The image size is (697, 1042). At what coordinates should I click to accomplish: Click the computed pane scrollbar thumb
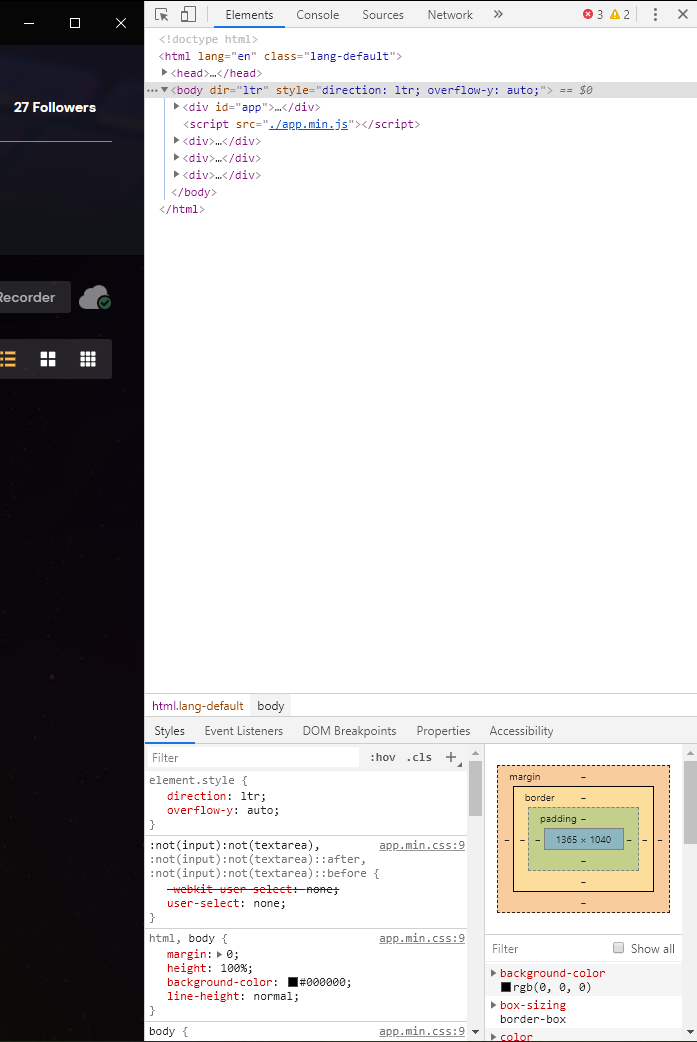[x=690, y=802]
